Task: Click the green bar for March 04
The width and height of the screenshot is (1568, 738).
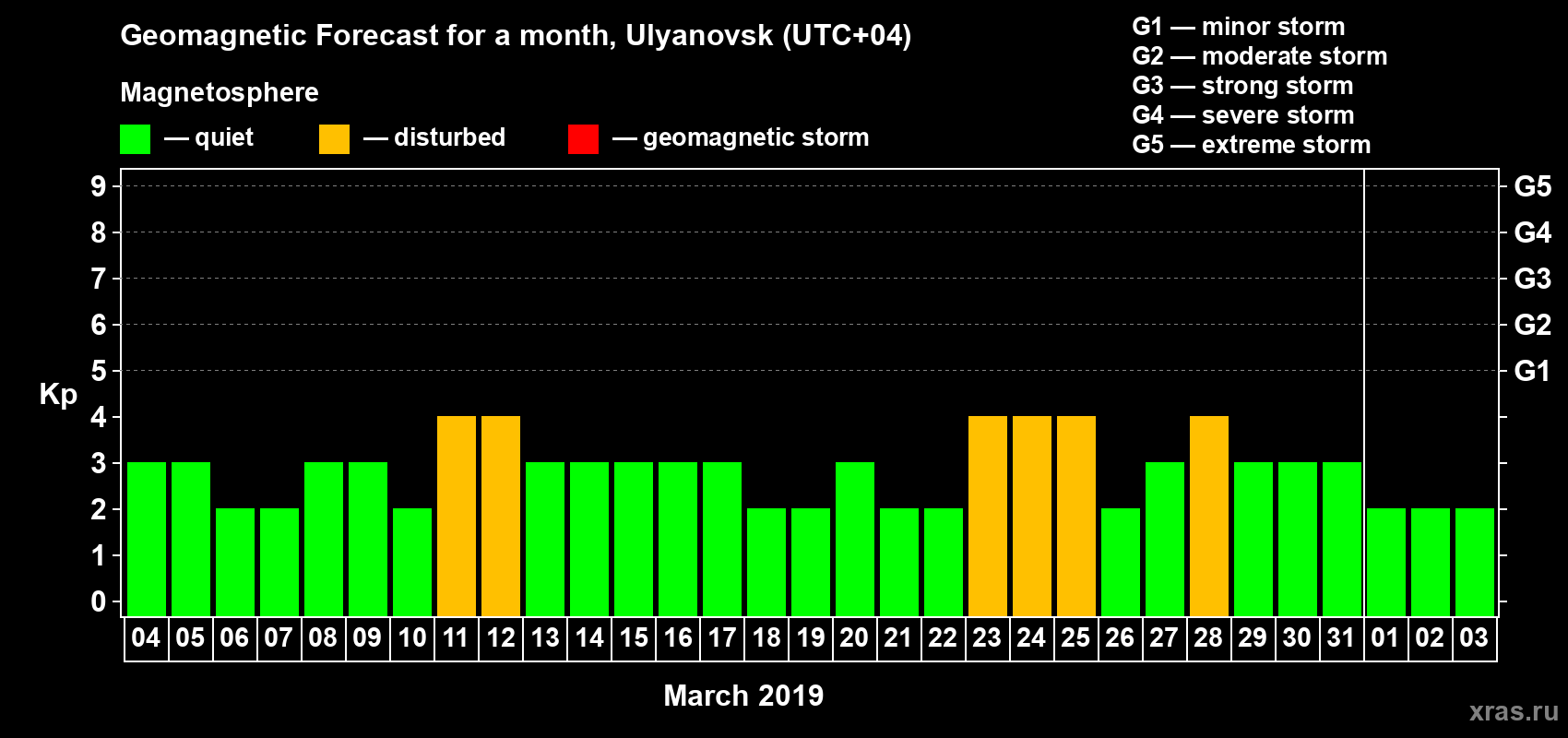Action: coord(147,539)
